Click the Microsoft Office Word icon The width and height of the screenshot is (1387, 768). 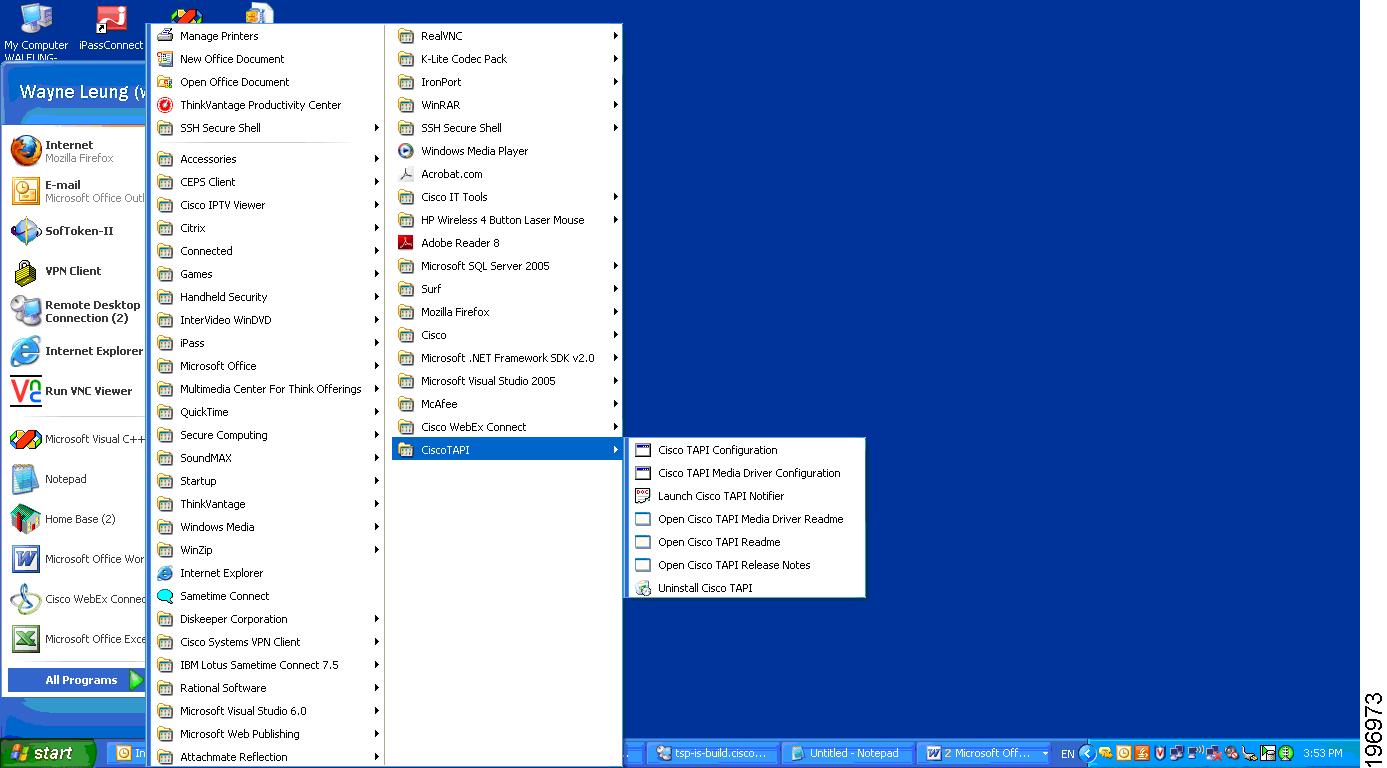25,559
